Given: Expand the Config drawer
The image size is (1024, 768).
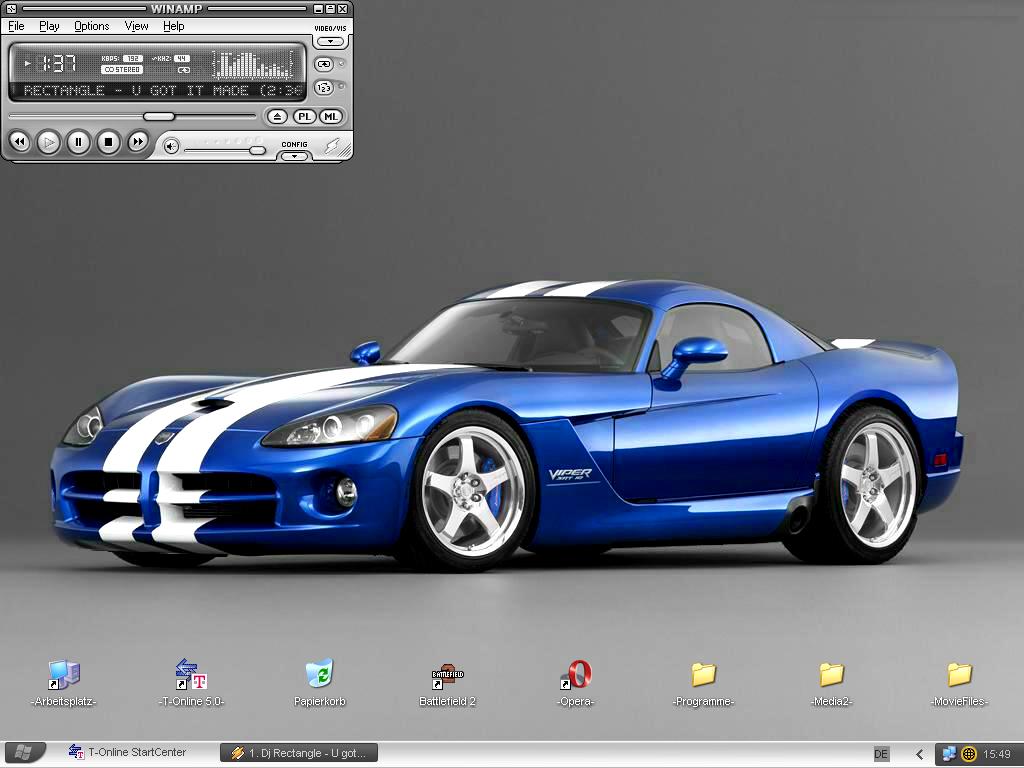Looking at the screenshot, I should pyautogui.click(x=294, y=156).
